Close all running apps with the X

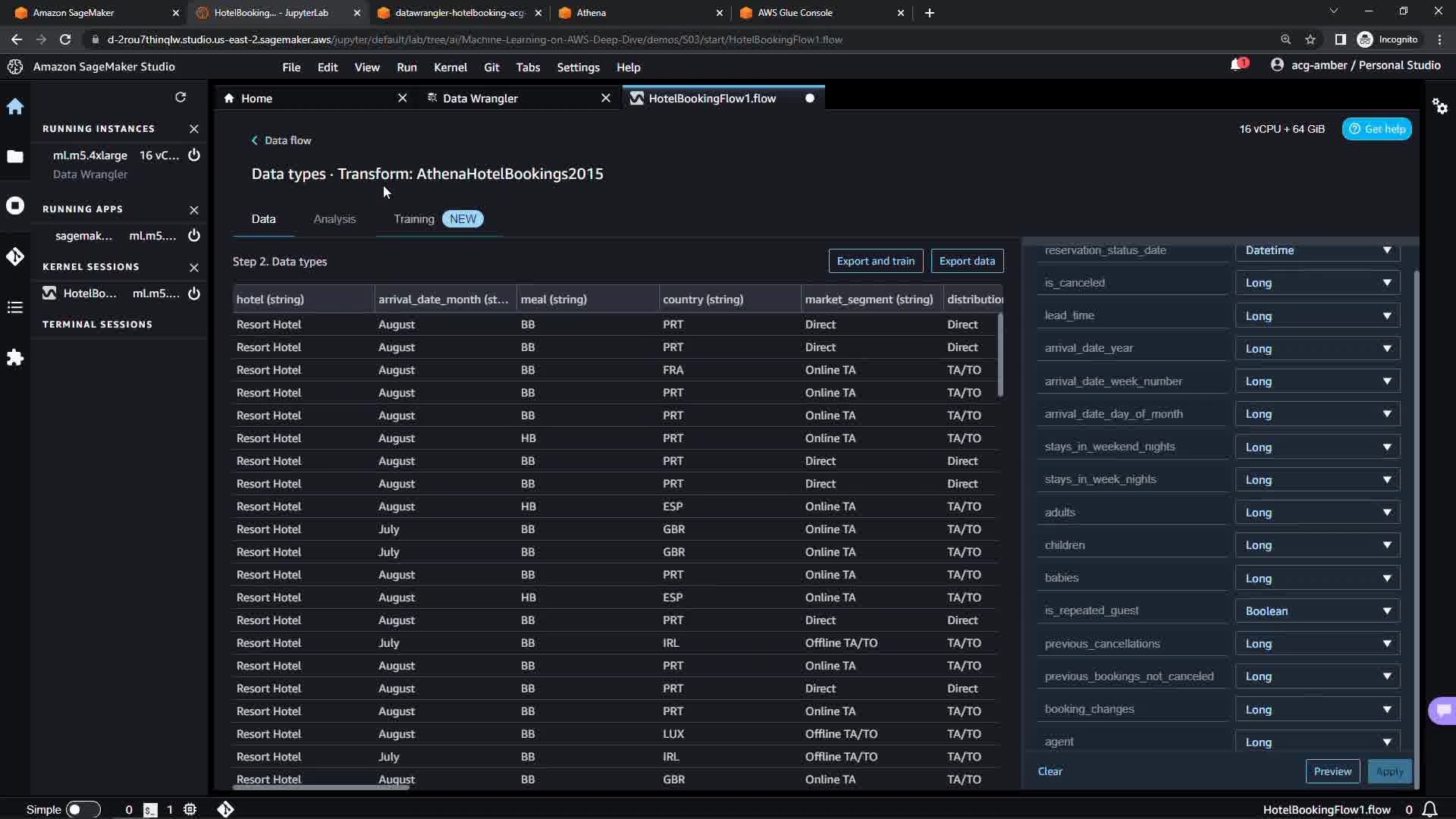tap(194, 209)
